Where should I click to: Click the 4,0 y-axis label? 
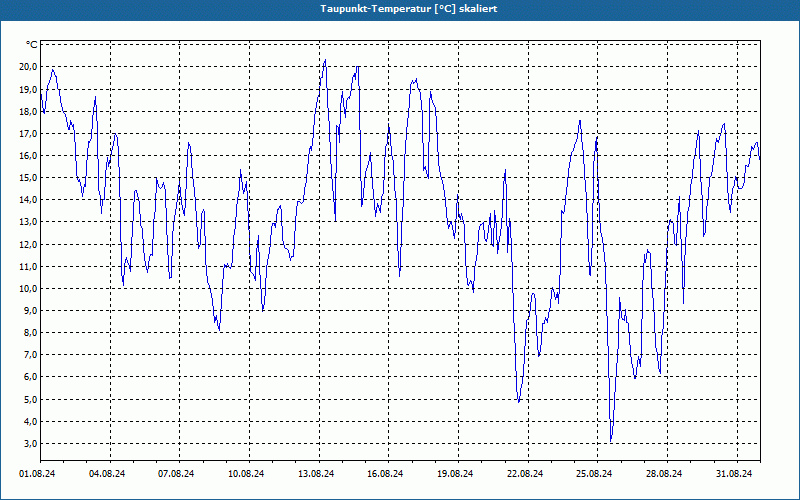pos(30,421)
